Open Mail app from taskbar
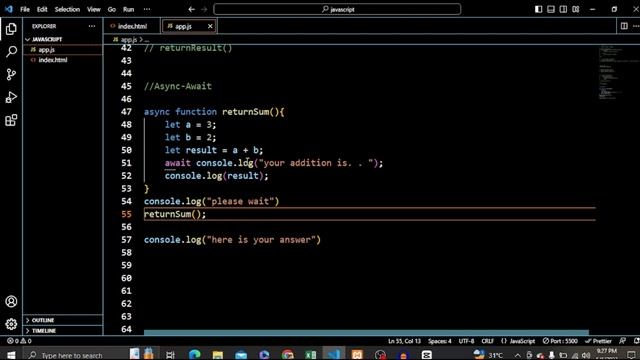The height and width of the screenshot is (360, 640). (x=241, y=355)
